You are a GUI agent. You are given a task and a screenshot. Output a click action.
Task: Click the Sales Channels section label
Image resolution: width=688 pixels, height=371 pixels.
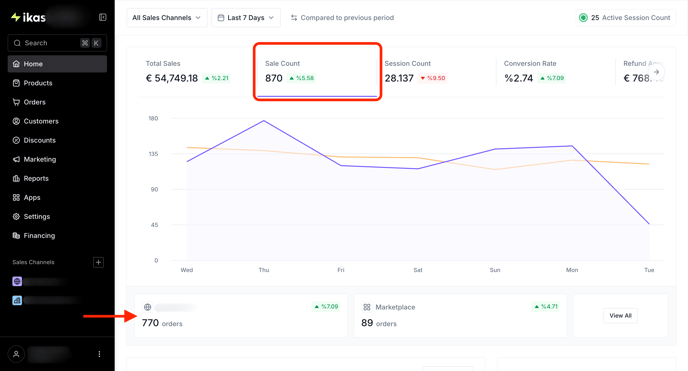click(x=33, y=262)
